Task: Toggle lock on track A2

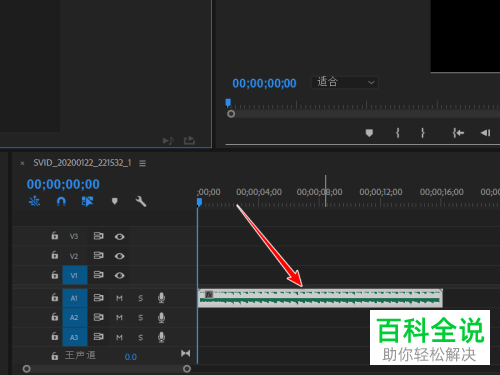Action: click(55, 317)
